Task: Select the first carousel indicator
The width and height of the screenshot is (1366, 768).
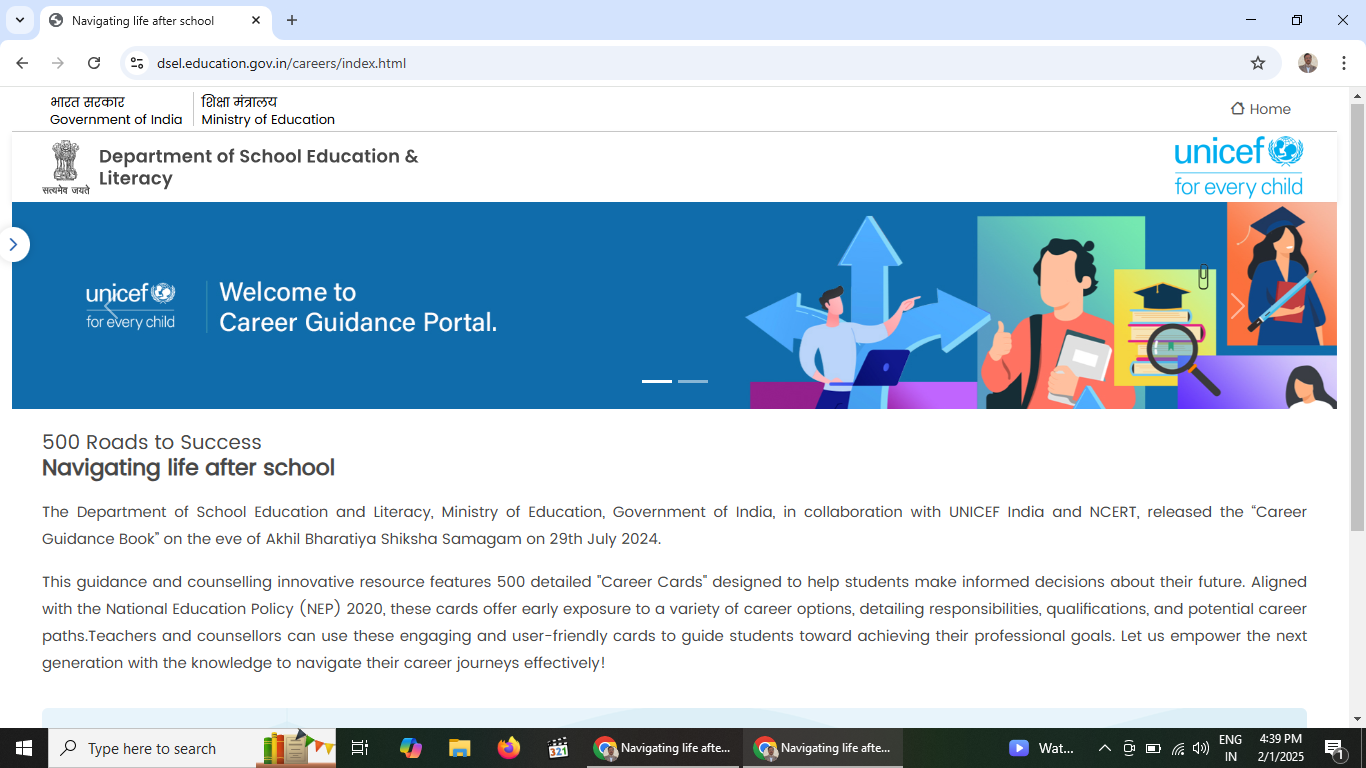Action: click(657, 381)
